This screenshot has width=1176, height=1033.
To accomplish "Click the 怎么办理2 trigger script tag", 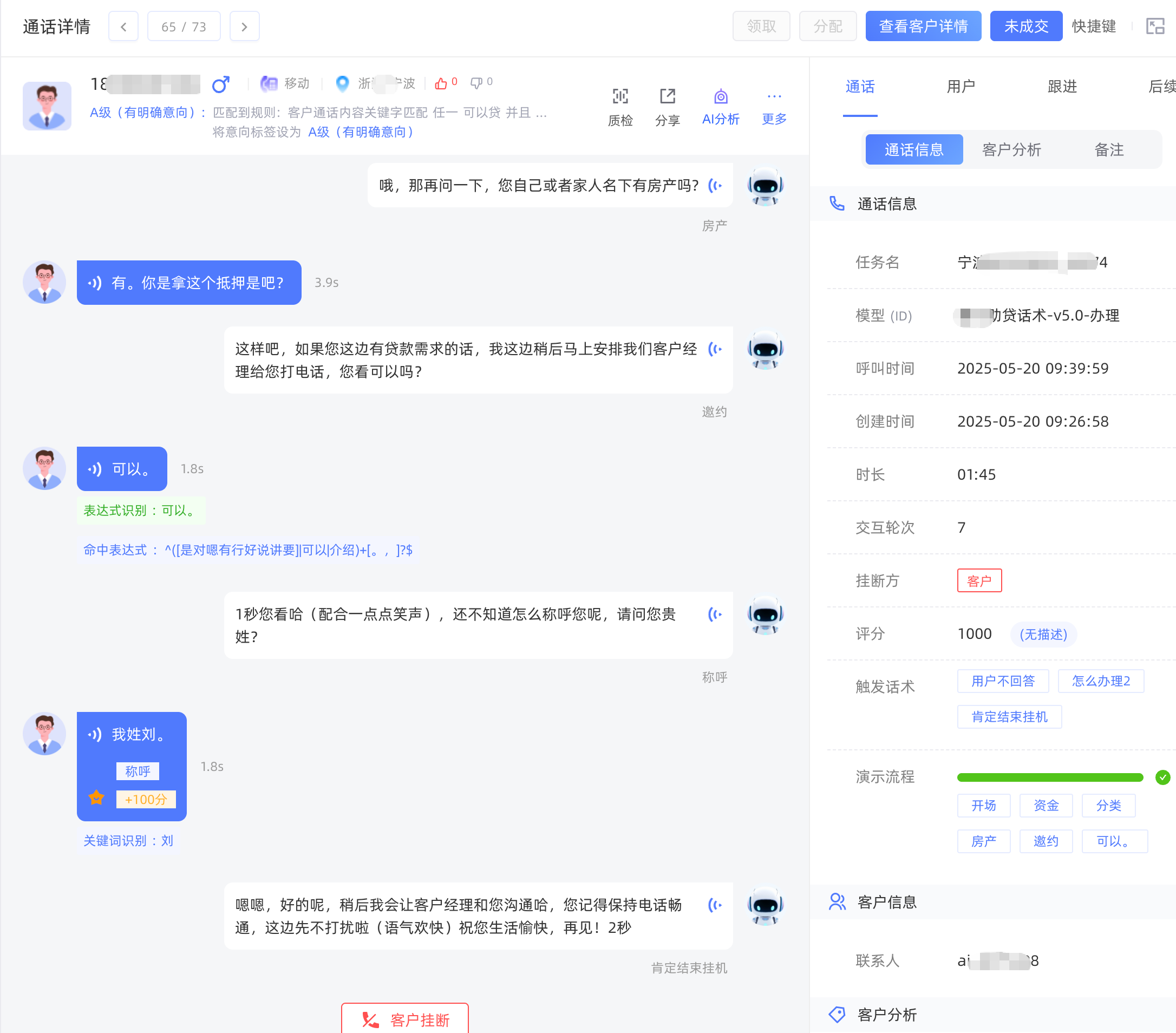I will point(1101,681).
